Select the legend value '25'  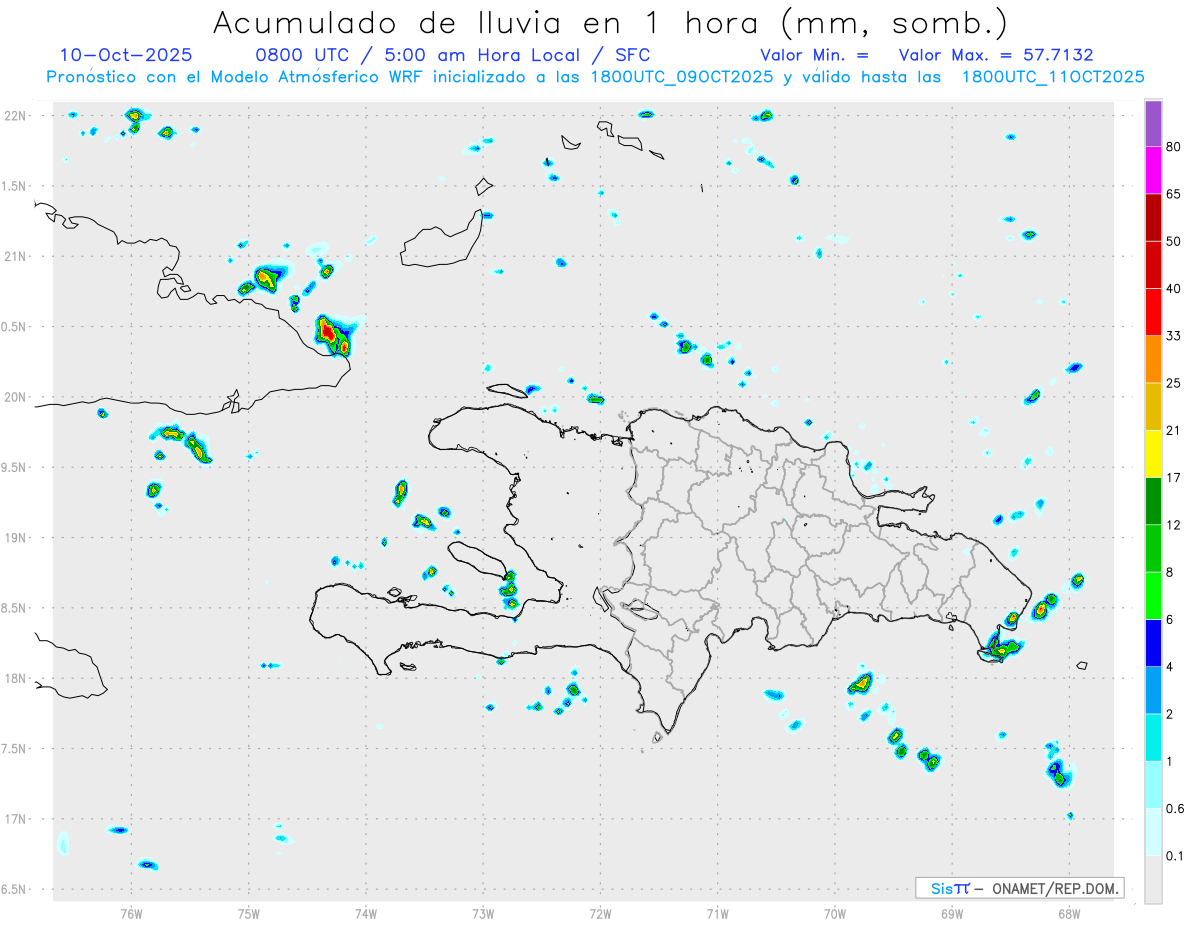(x=1174, y=383)
